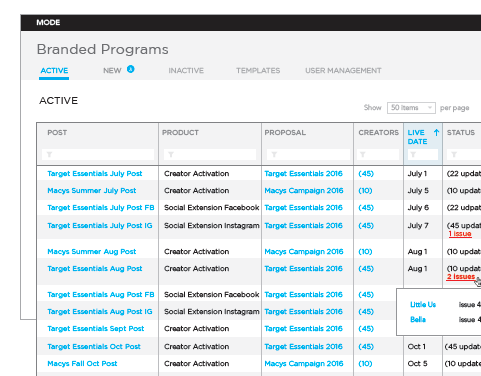Open the 50 items per page dropdown

point(411,108)
